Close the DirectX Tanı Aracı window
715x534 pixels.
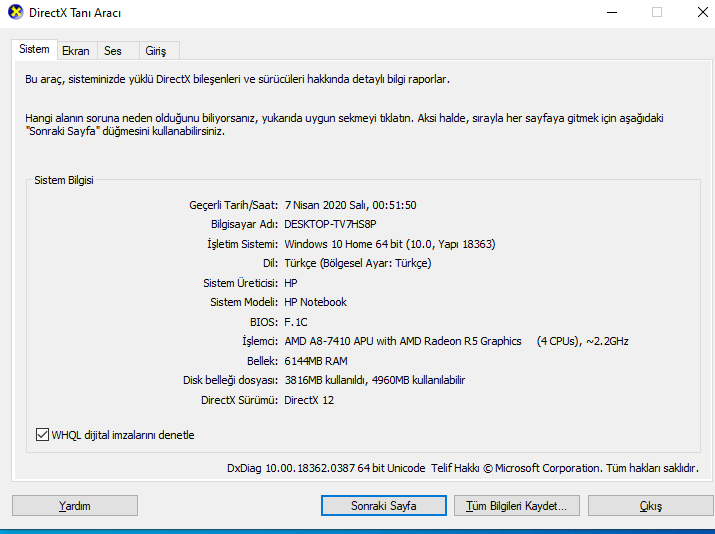click(x=703, y=12)
